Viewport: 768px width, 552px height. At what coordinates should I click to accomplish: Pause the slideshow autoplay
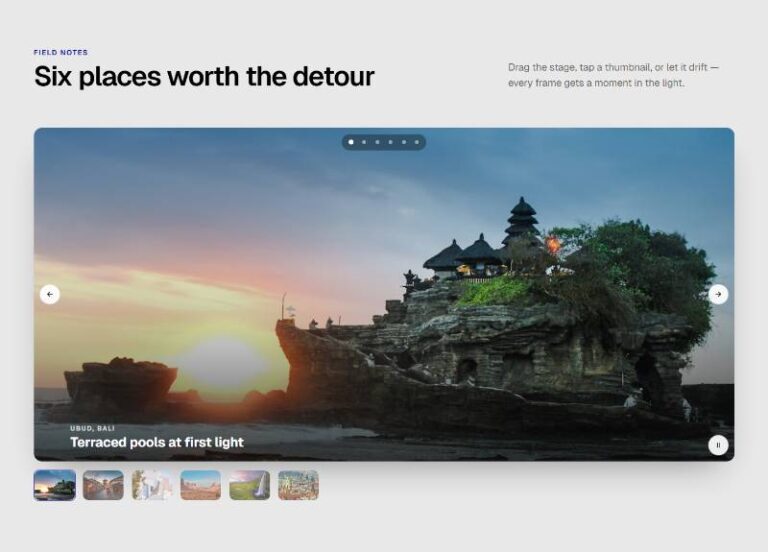[718, 445]
